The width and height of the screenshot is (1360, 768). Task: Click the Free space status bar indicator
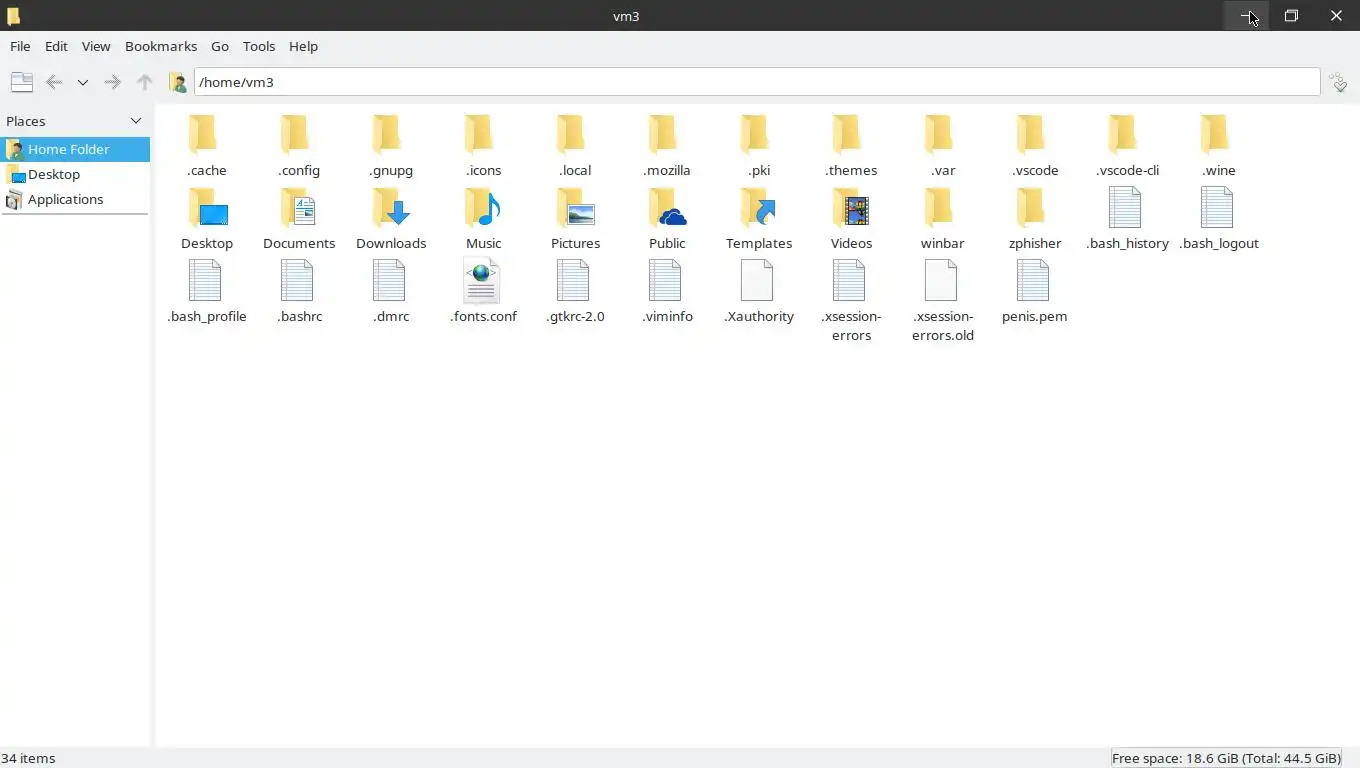pos(1226,758)
